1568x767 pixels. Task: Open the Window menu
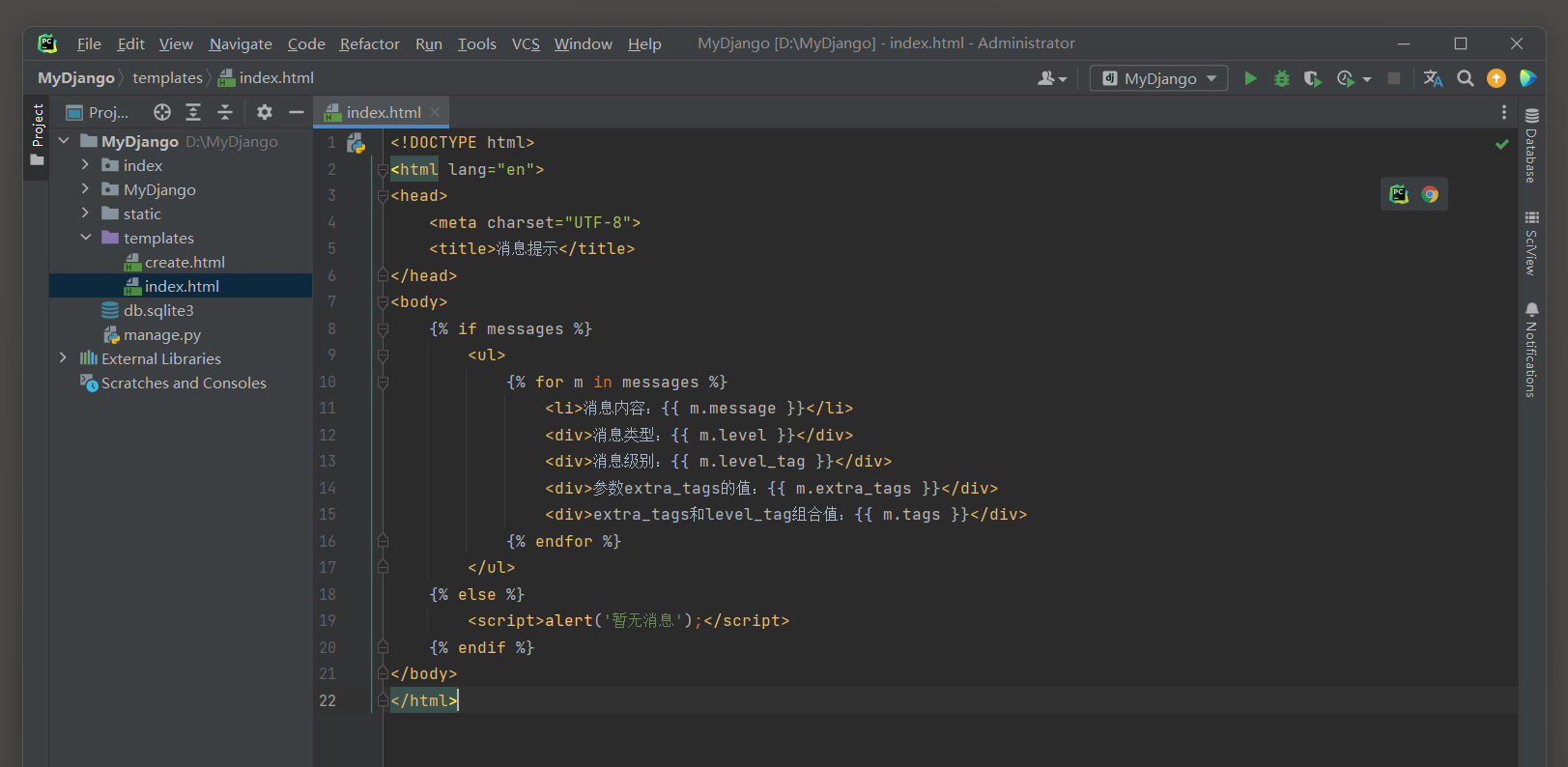[583, 43]
